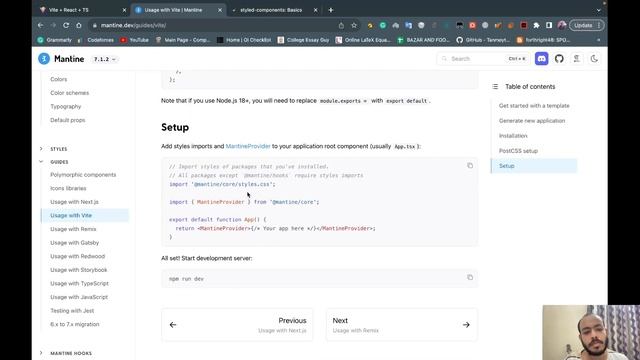The height and width of the screenshot is (360, 640).
Task: Click the text direction icon in header
Action: [576, 59]
